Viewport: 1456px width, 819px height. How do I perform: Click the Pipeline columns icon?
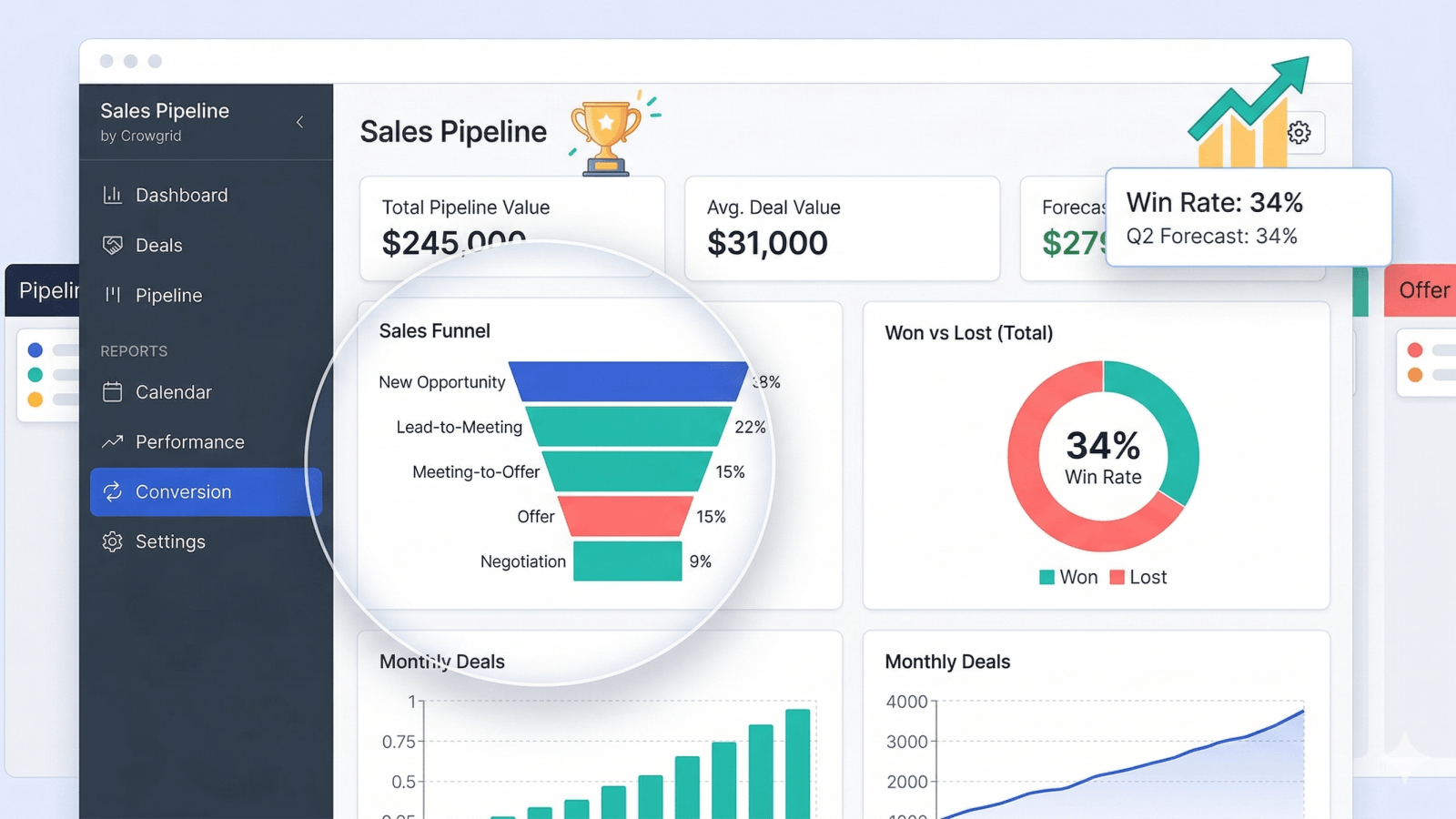112,295
